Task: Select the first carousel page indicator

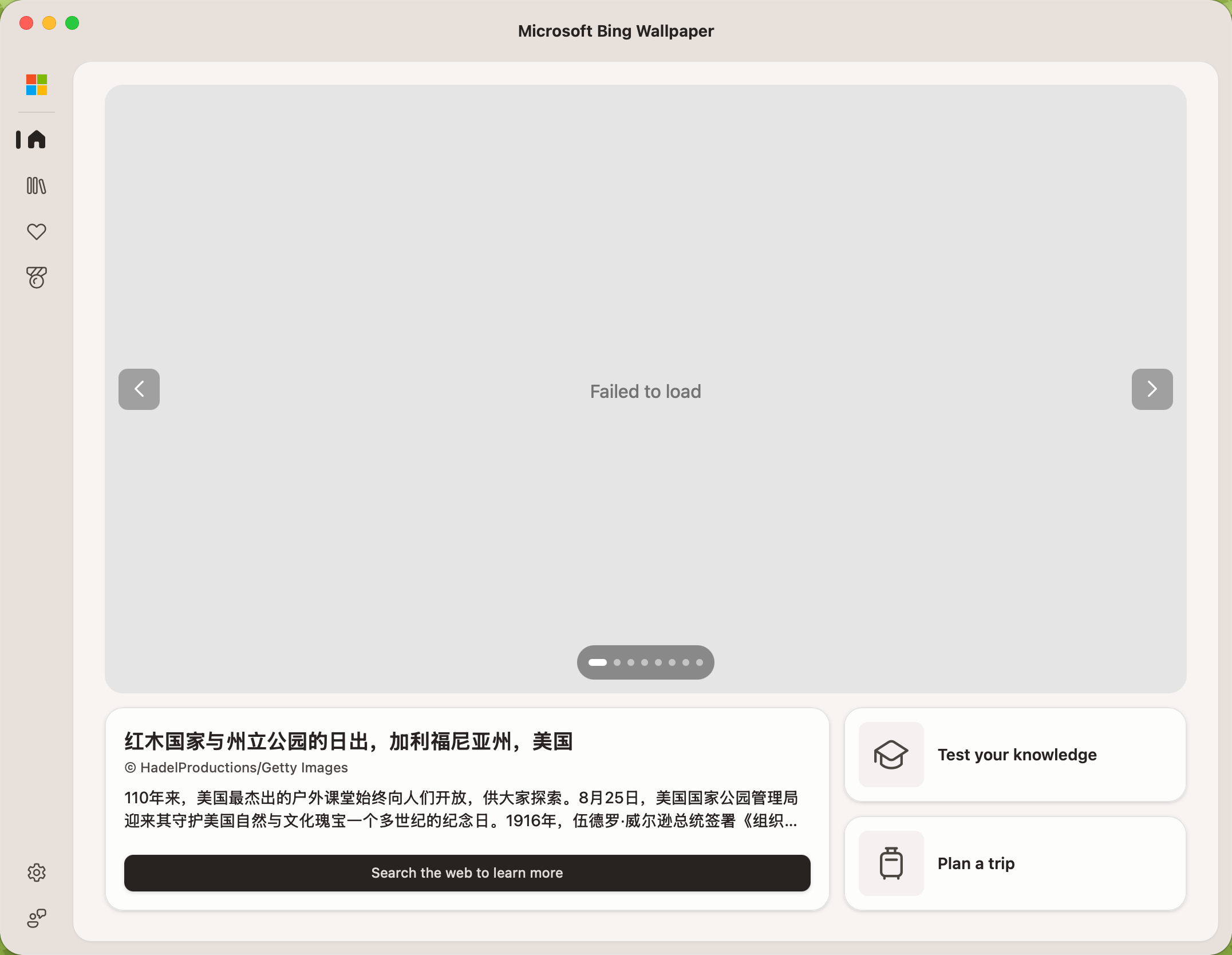Action: (598, 662)
